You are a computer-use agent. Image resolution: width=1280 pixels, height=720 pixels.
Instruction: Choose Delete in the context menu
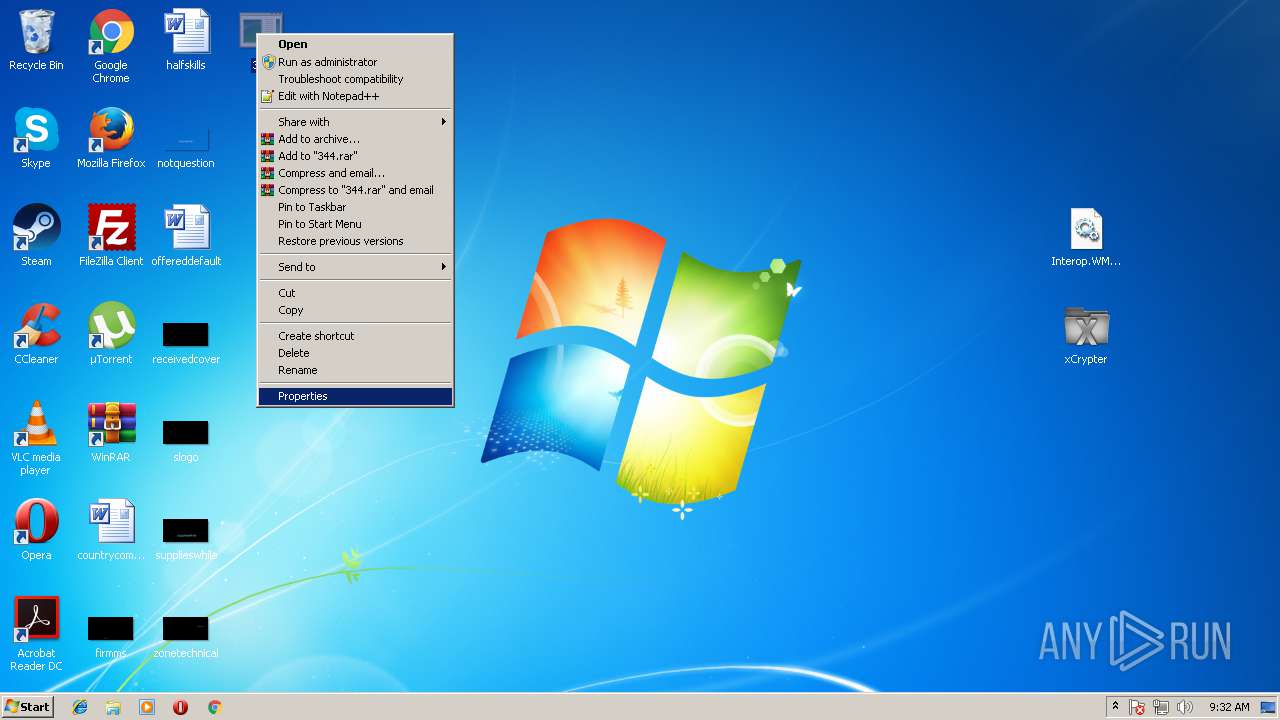355,353
